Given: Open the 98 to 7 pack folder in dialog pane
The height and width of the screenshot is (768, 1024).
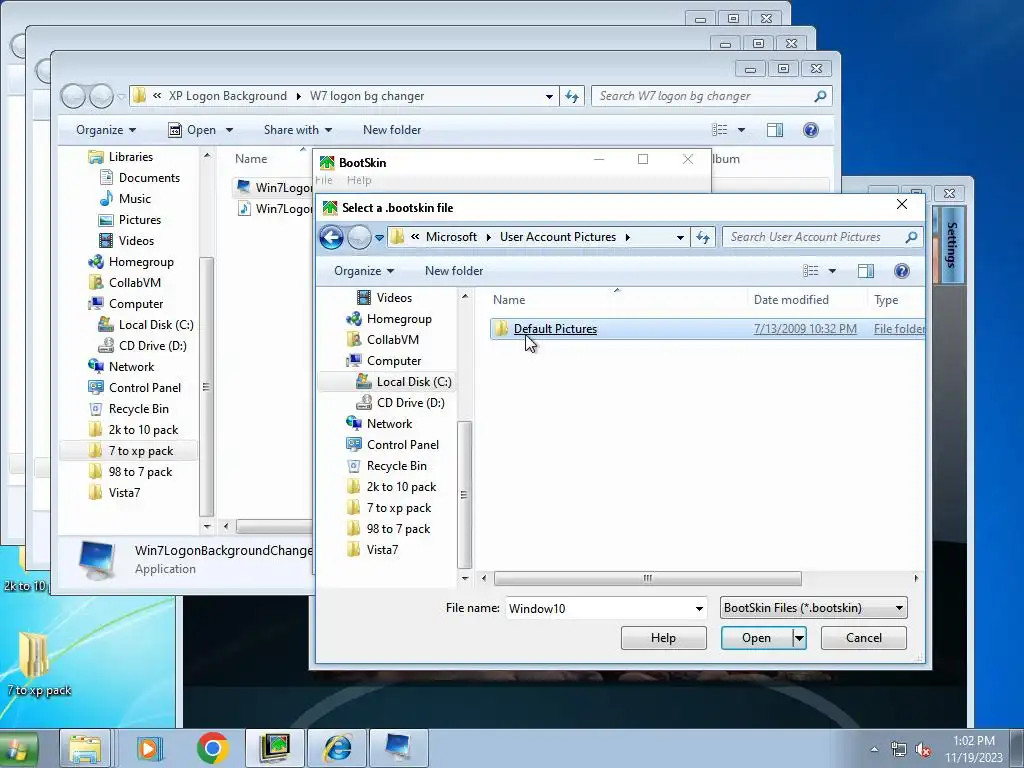Looking at the screenshot, I should click(398, 529).
